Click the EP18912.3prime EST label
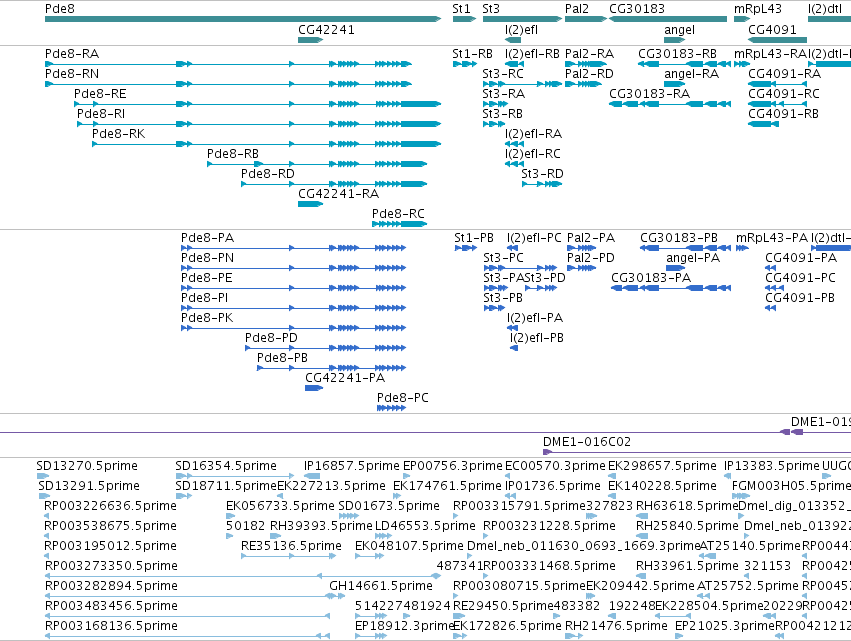 (x=404, y=626)
